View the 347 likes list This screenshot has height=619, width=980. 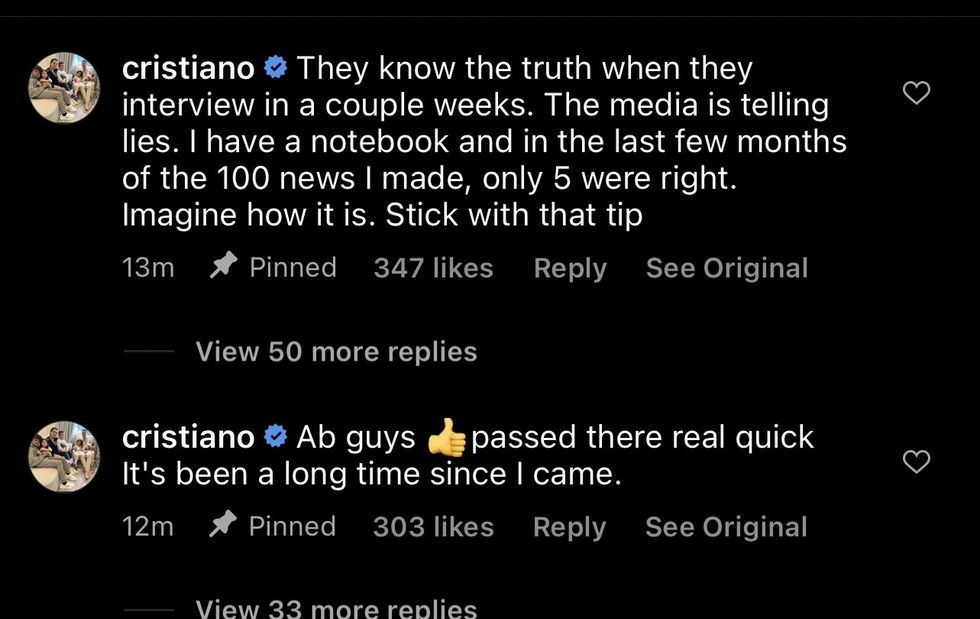pos(434,268)
